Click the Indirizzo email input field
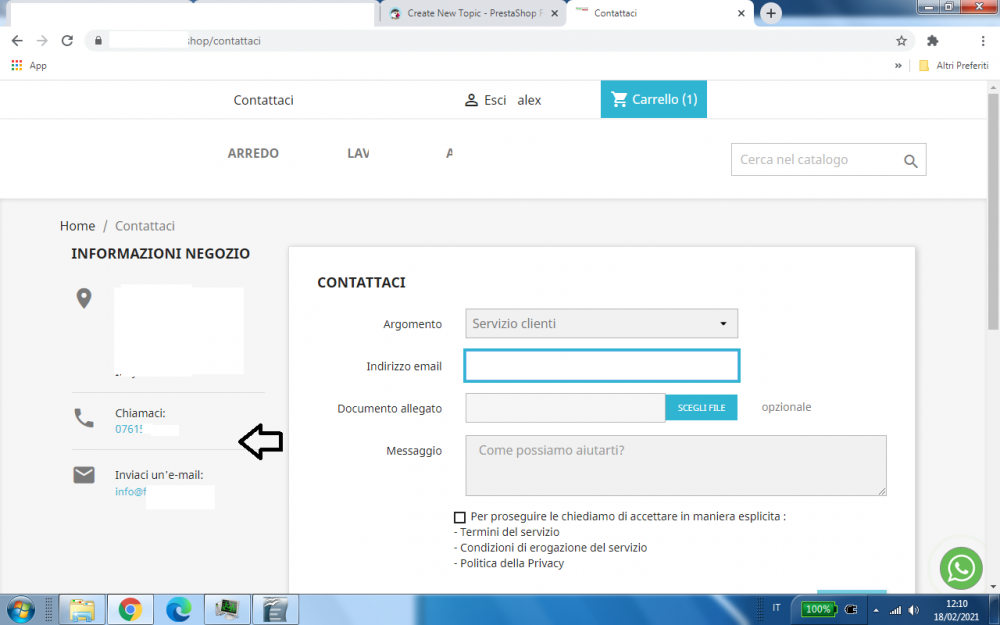 (601, 366)
